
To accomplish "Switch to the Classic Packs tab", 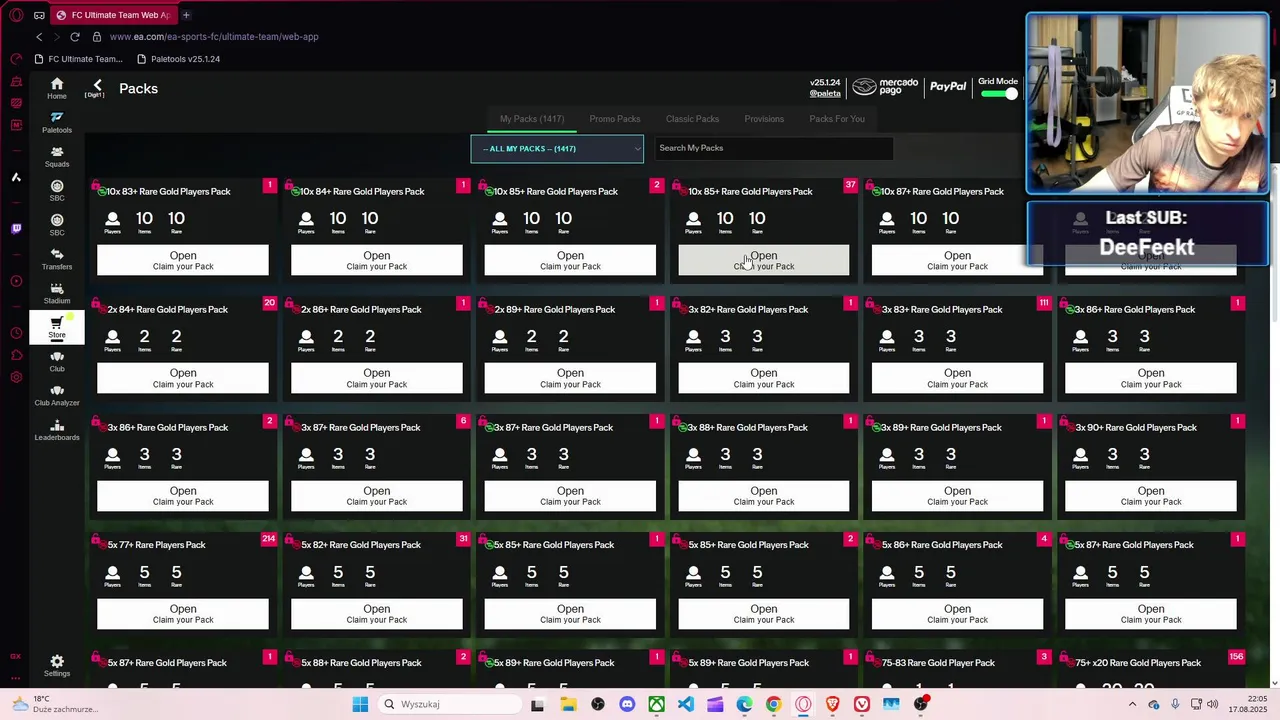I will [692, 119].
